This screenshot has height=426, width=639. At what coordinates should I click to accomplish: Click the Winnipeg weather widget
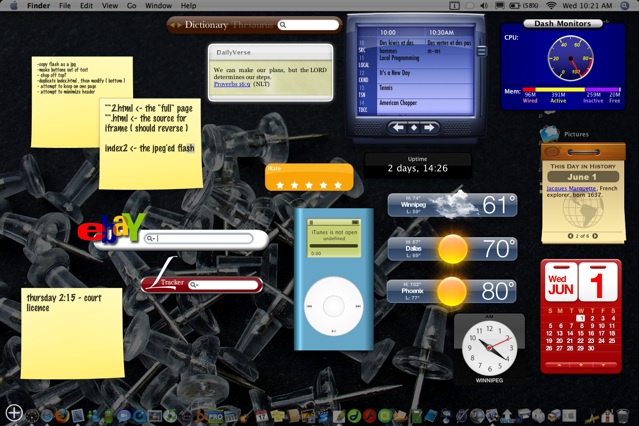pyautogui.click(x=452, y=205)
